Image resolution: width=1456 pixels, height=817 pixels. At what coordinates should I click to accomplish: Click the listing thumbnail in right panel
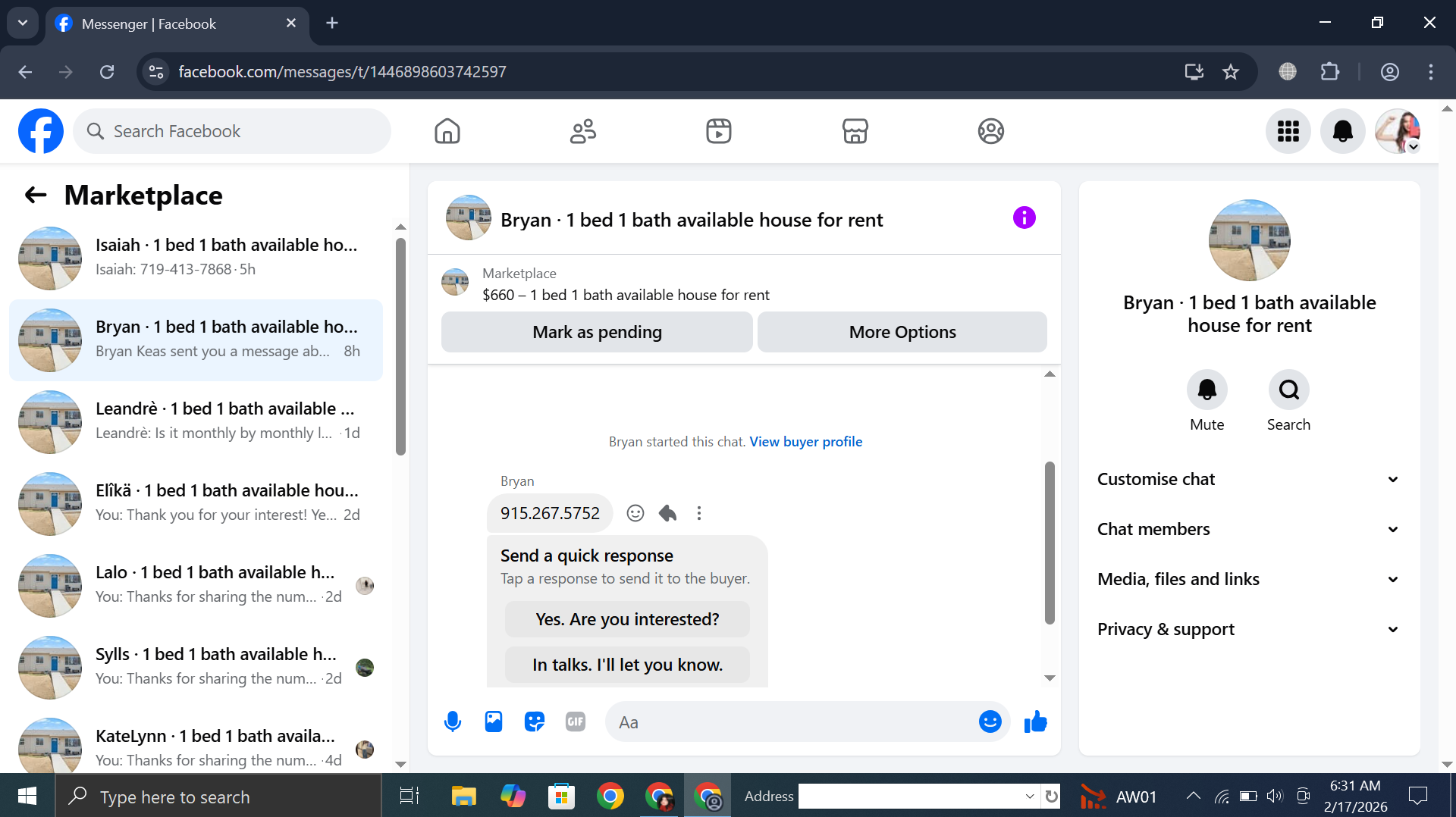pos(1249,240)
